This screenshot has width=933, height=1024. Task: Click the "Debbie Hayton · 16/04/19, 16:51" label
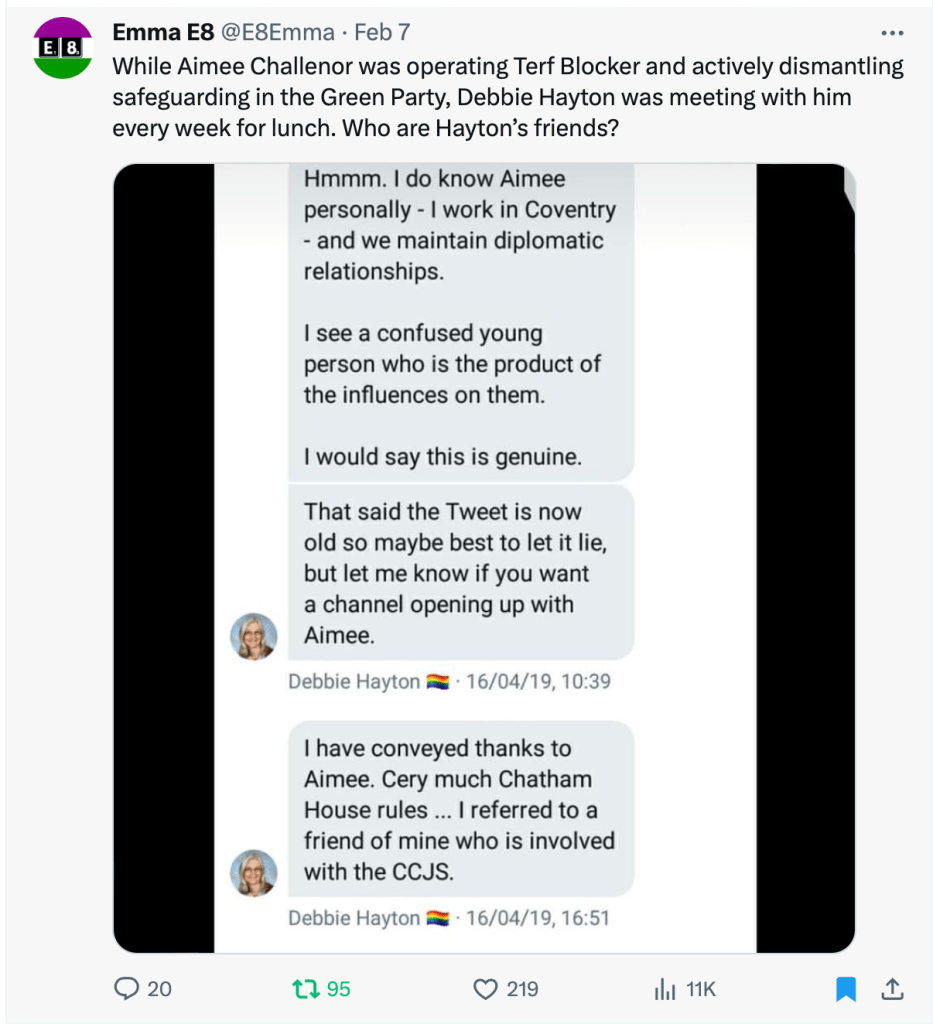point(449,918)
